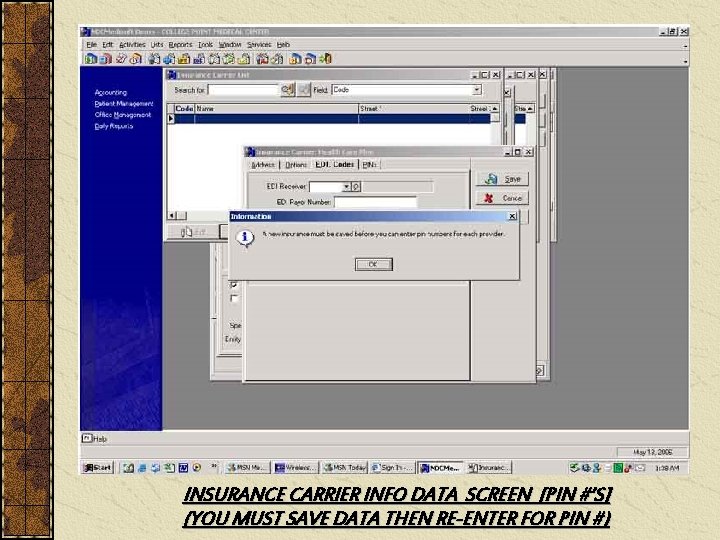The width and height of the screenshot is (720, 540).
Task: Switch to the Insuranc... taskbar button
Action: point(489,468)
